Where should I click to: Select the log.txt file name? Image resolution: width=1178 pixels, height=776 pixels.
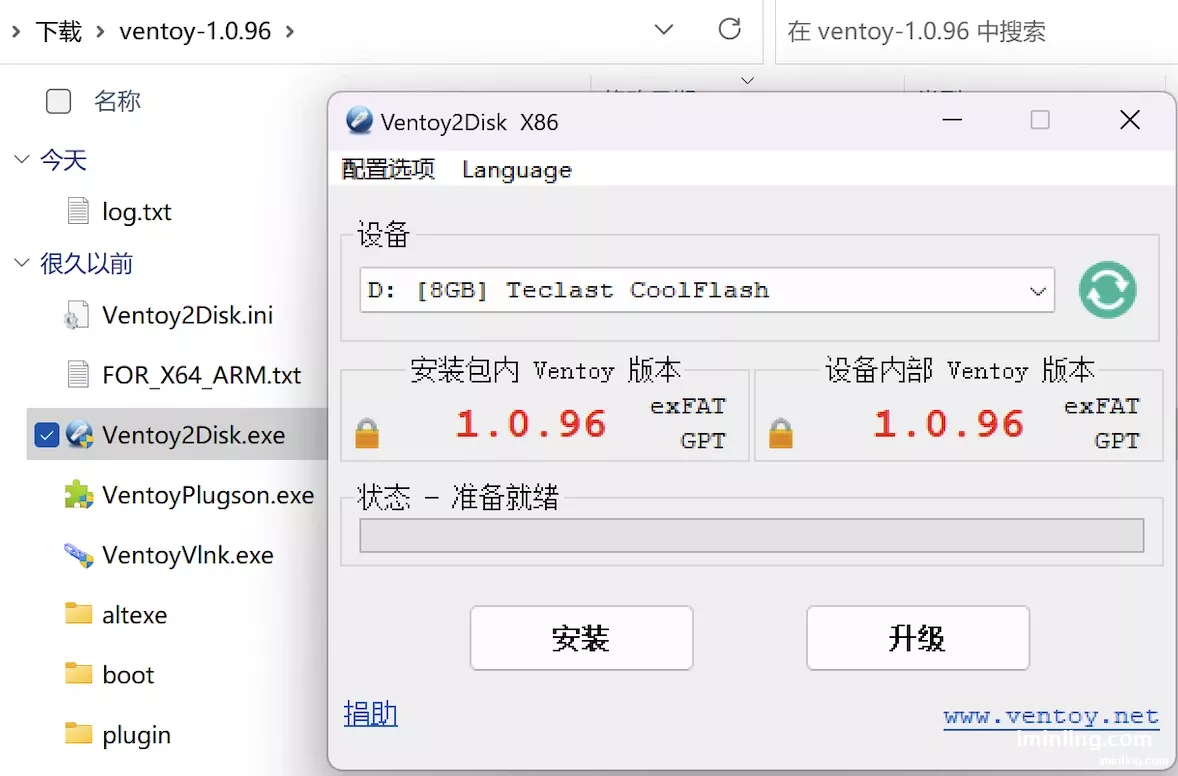pyautogui.click(x=137, y=212)
